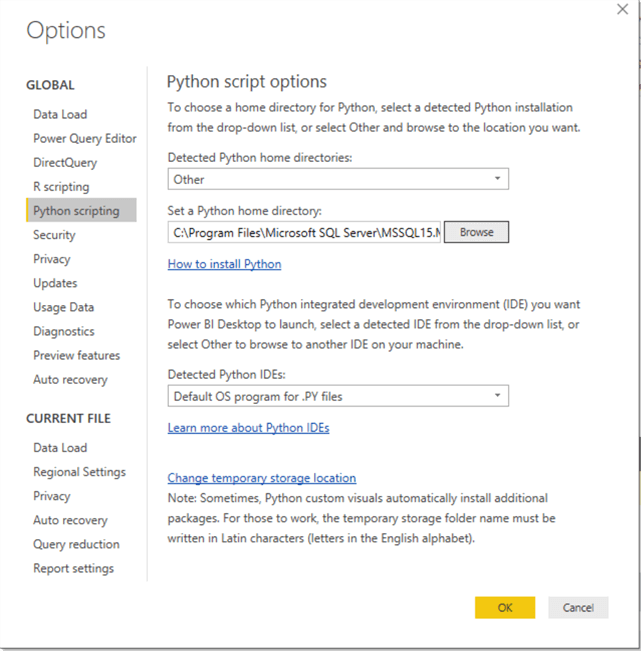Open Regional Settings for current file
Screen dimensions: 641x651
tap(79, 472)
